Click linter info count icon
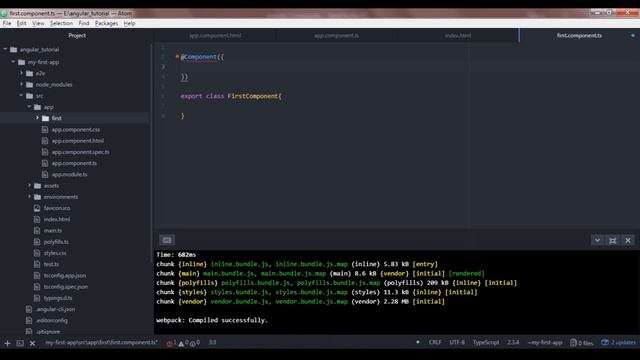 [194, 343]
